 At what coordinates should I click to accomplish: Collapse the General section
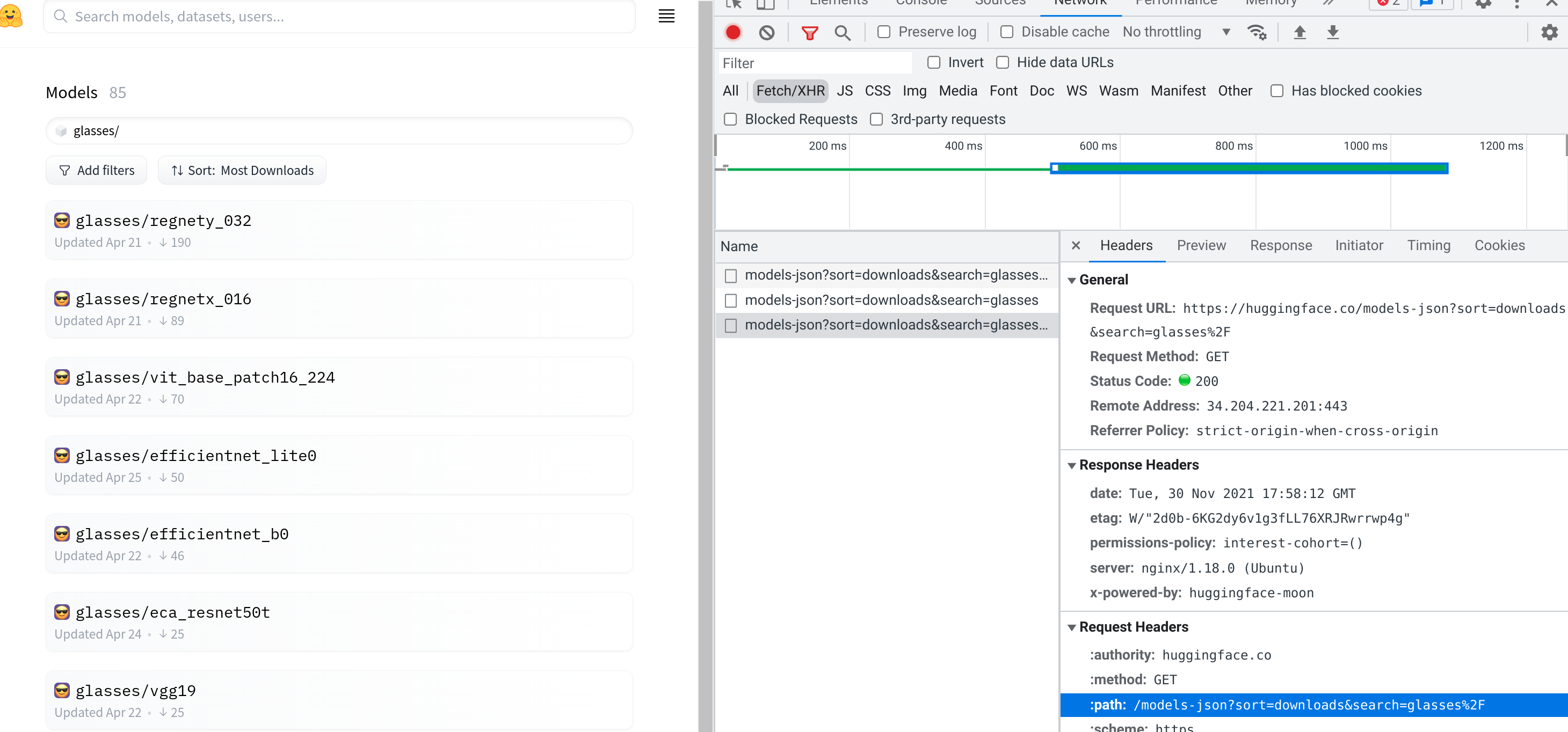pyautogui.click(x=1072, y=280)
